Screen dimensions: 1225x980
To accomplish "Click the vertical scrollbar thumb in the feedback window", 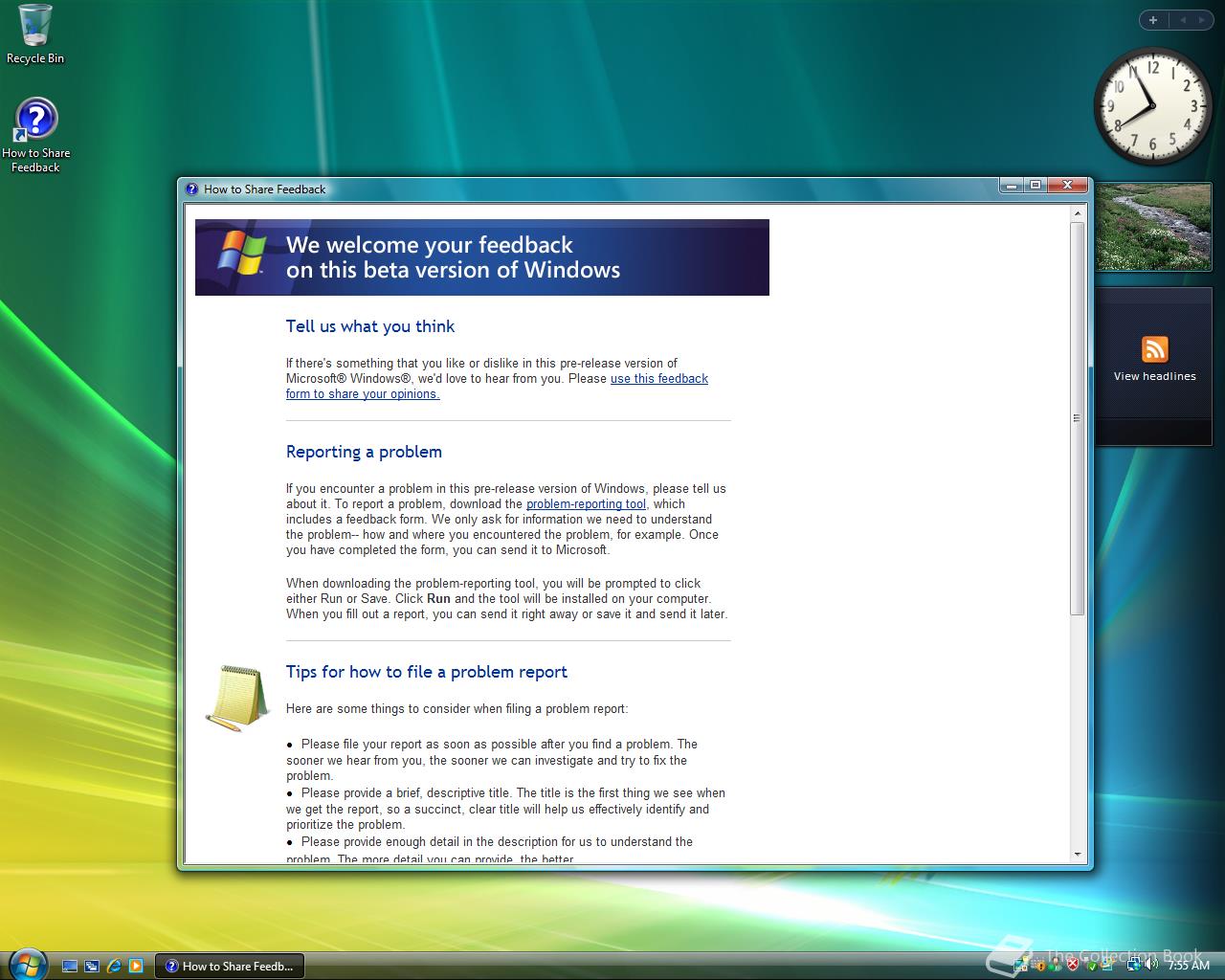I will point(1078,418).
